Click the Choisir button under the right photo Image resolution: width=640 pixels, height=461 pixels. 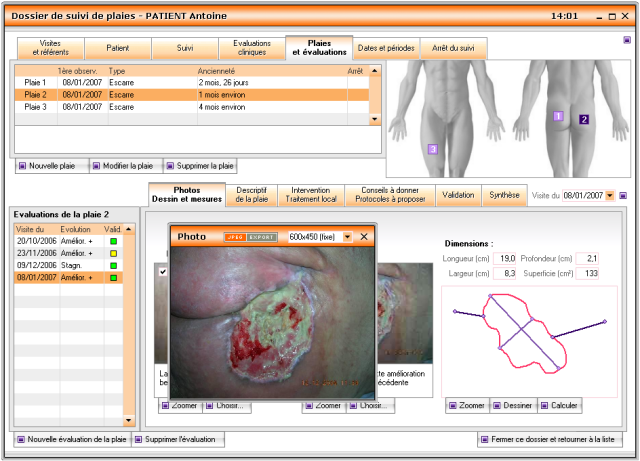coord(371,406)
